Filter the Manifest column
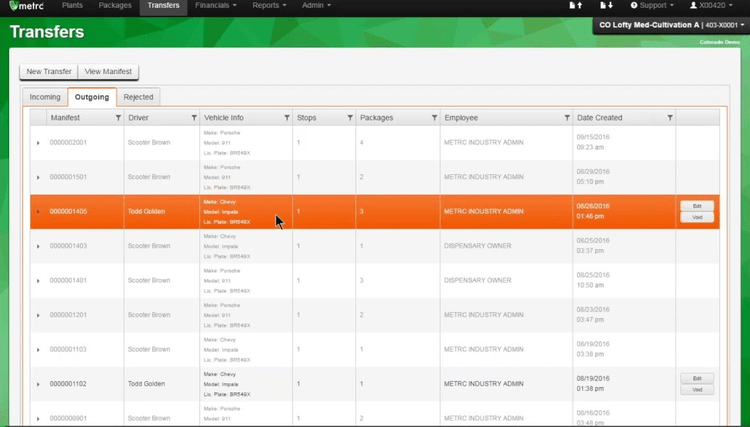Viewport: 750px width, 427px height. [x=118, y=118]
